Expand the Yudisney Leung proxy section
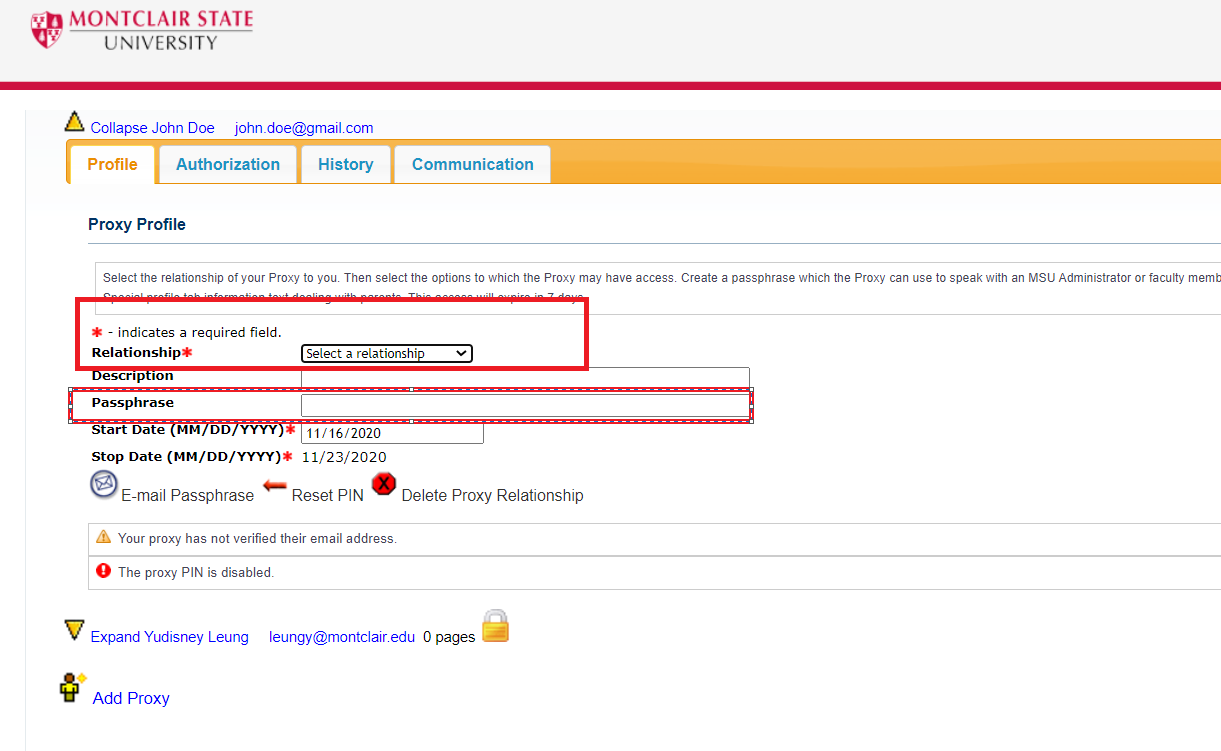This screenshot has width=1221, height=751. tap(169, 636)
